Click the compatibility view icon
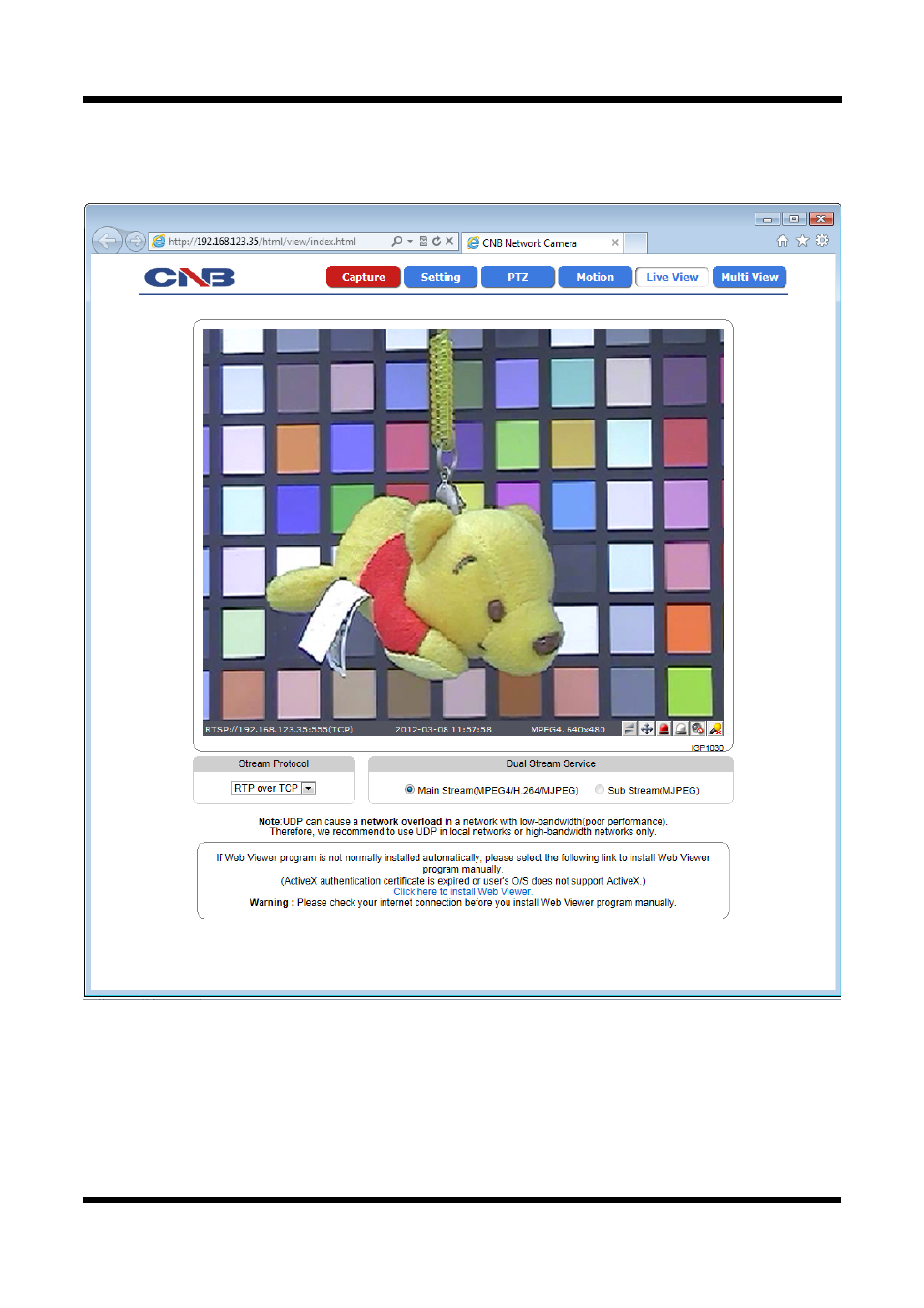The height and width of the screenshot is (1308, 924). [423, 241]
